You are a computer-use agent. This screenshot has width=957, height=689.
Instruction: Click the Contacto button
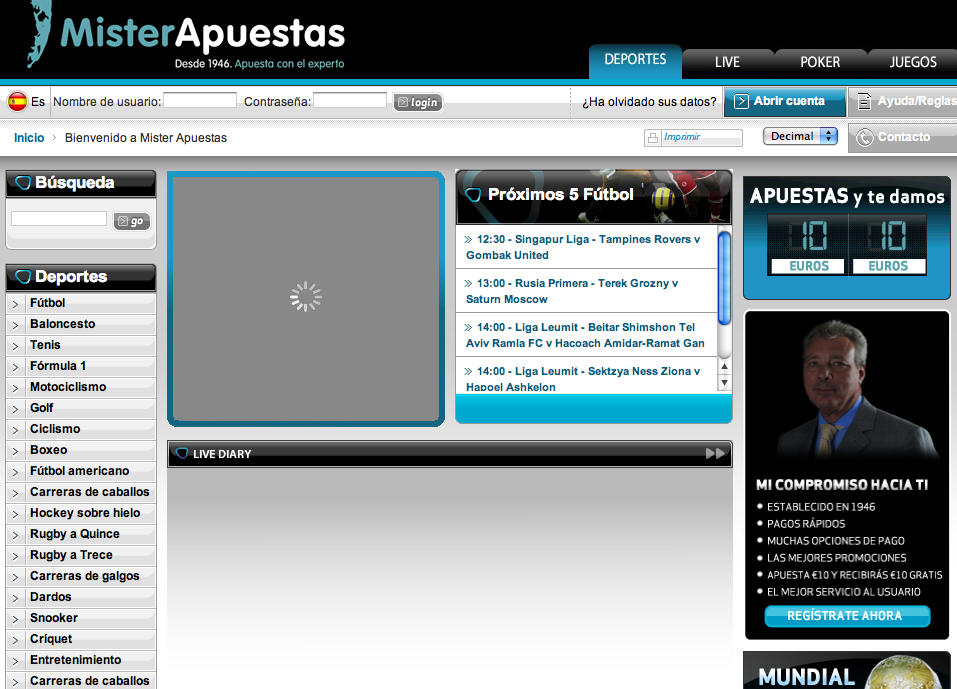point(903,137)
